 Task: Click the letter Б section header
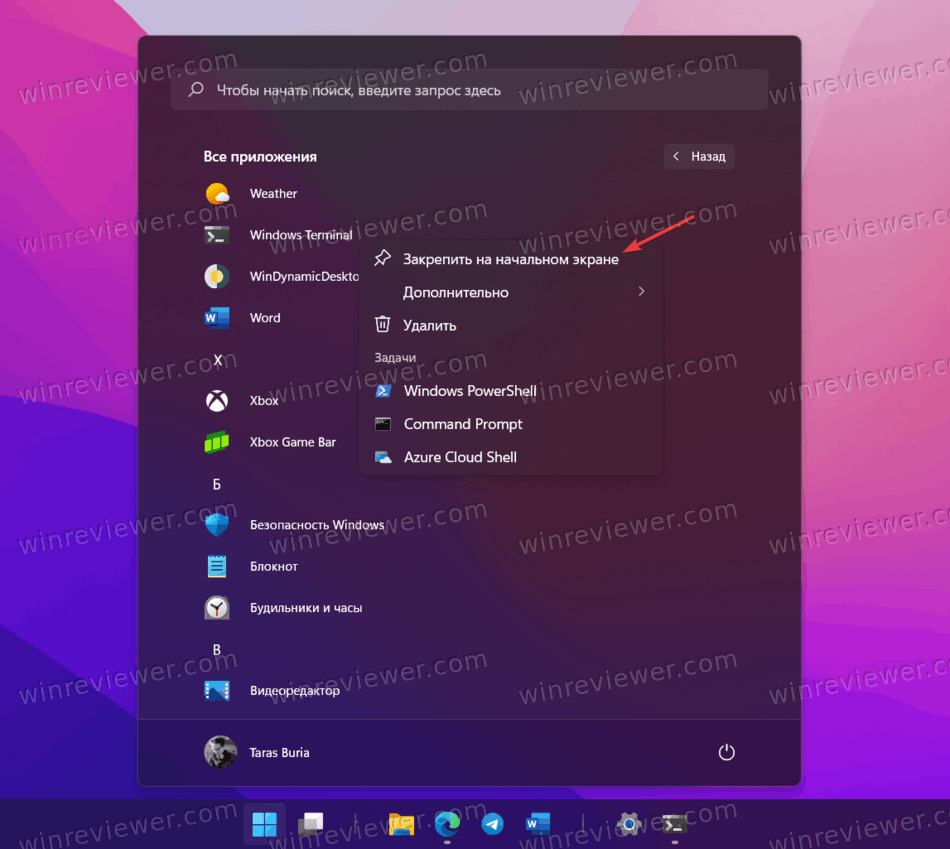tap(217, 484)
